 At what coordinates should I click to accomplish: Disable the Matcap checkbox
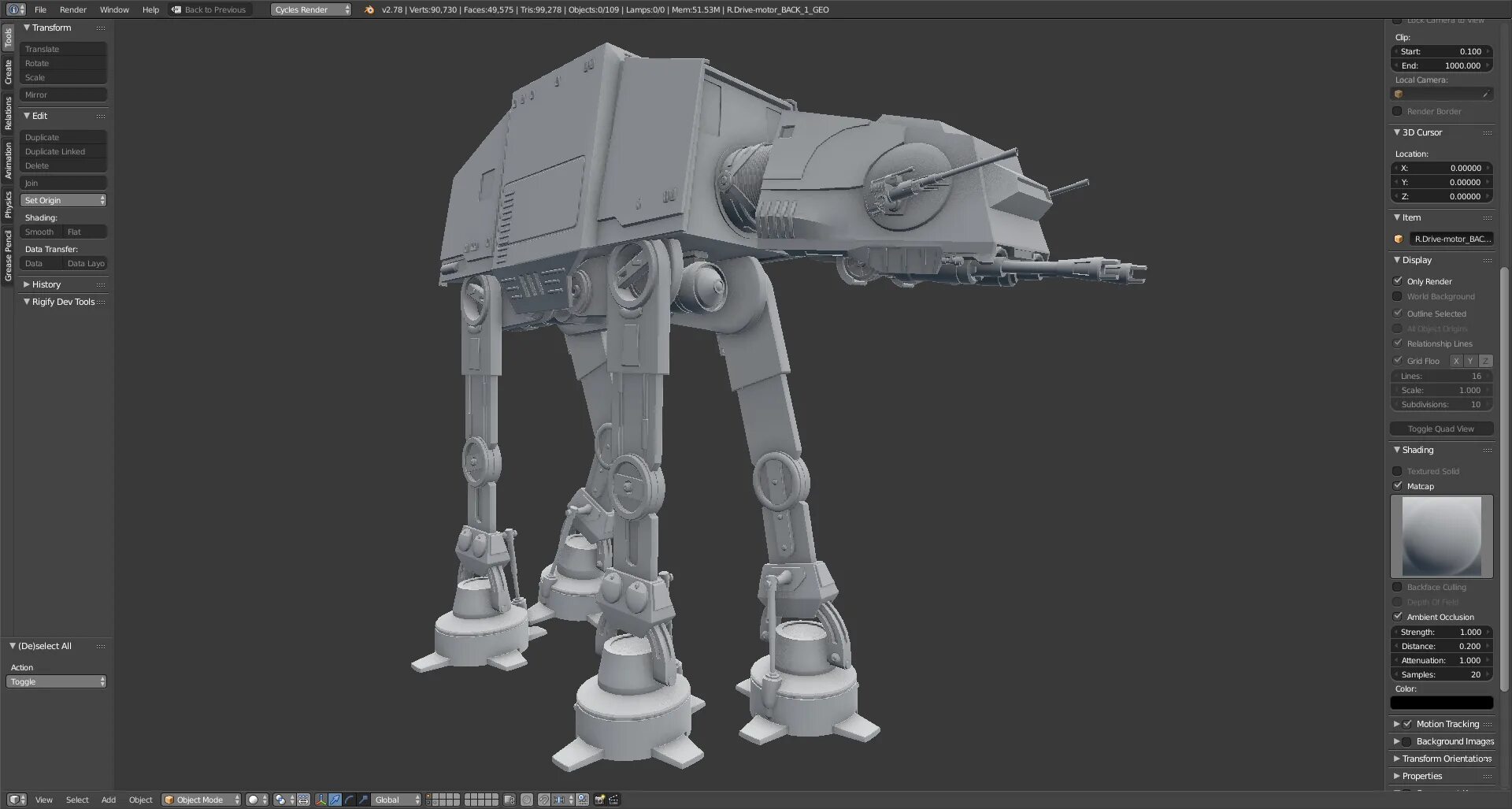click(1398, 486)
